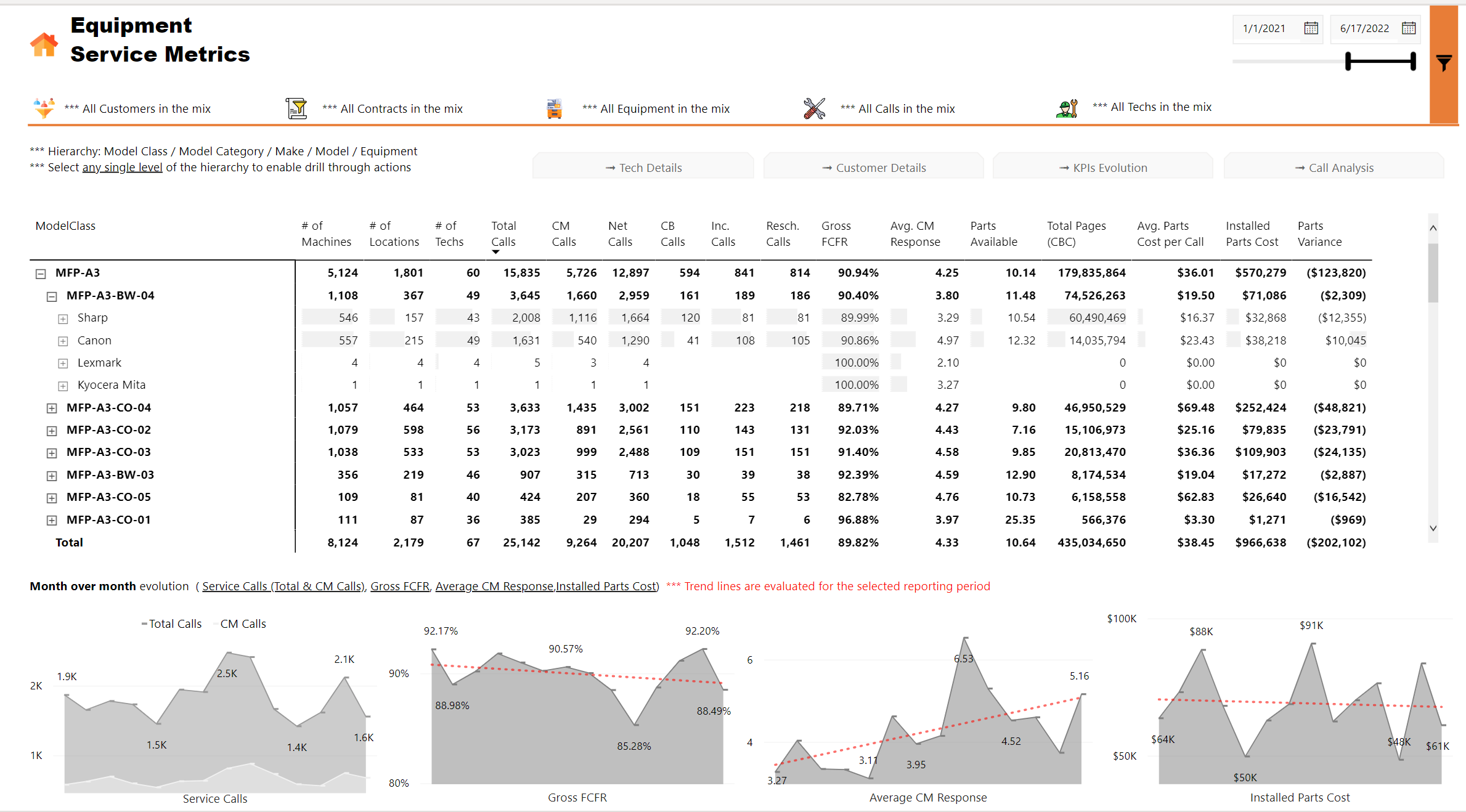Click the All Calls tools icon
This screenshot has width=1466, height=812.
(x=815, y=107)
